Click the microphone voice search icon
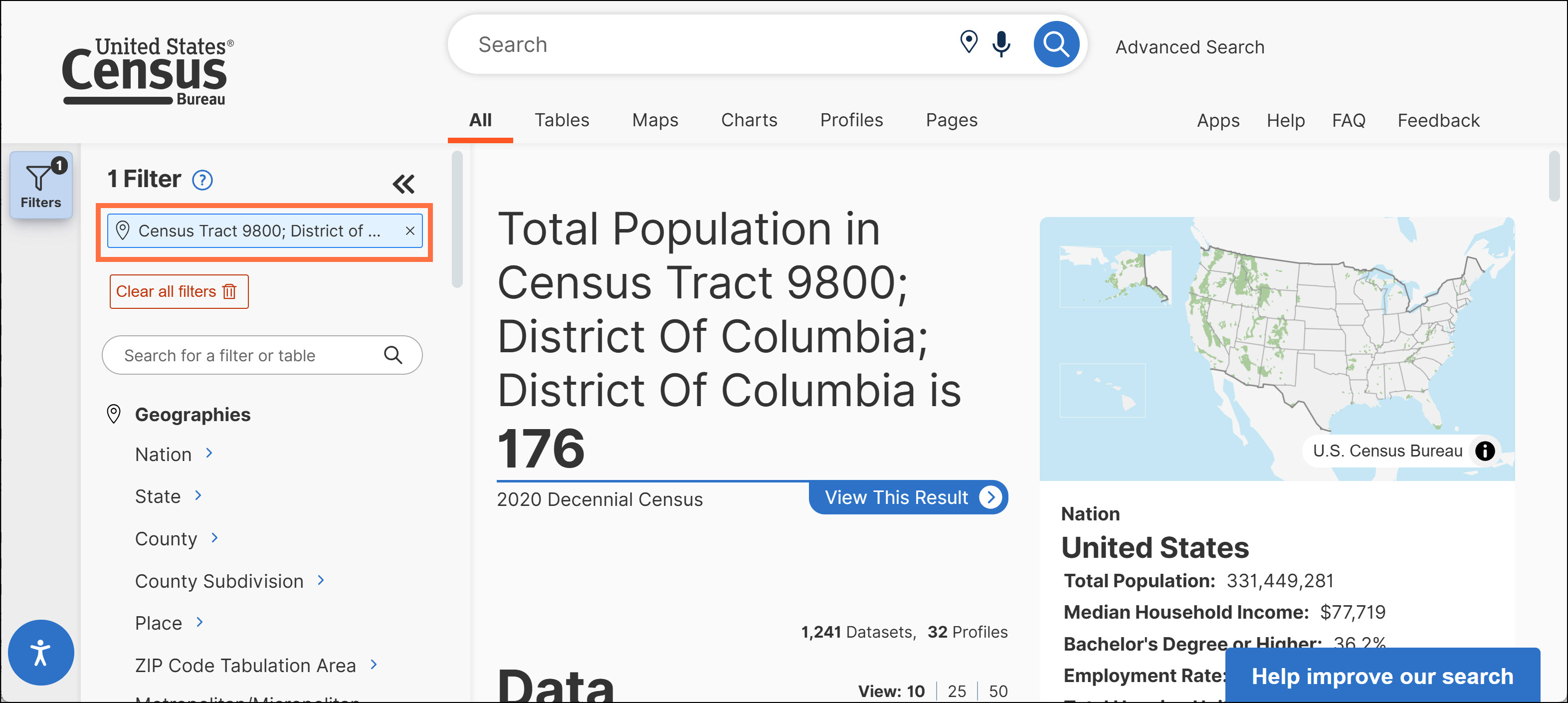The image size is (1568, 703). 1001,44
